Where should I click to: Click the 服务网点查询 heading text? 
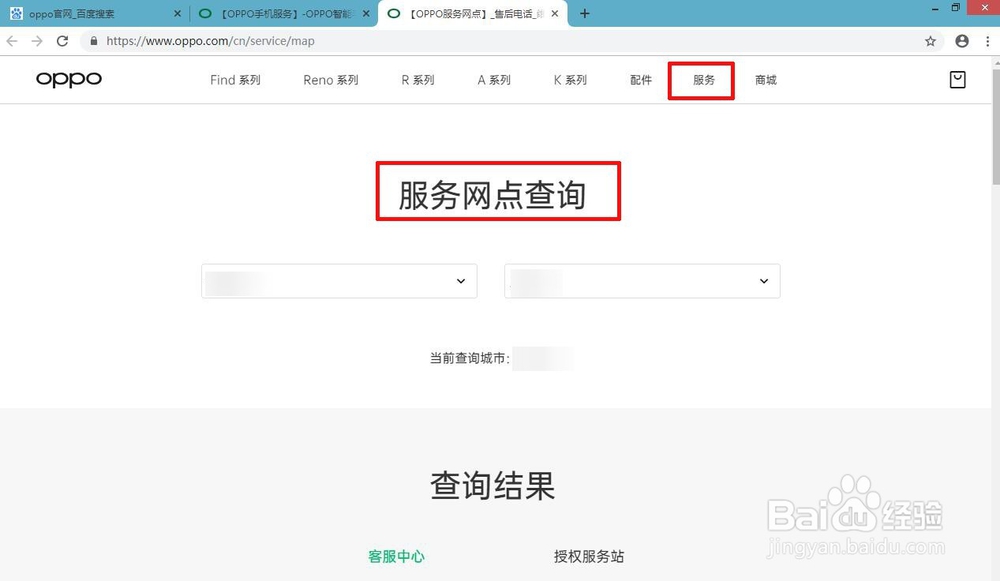pos(492,195)
